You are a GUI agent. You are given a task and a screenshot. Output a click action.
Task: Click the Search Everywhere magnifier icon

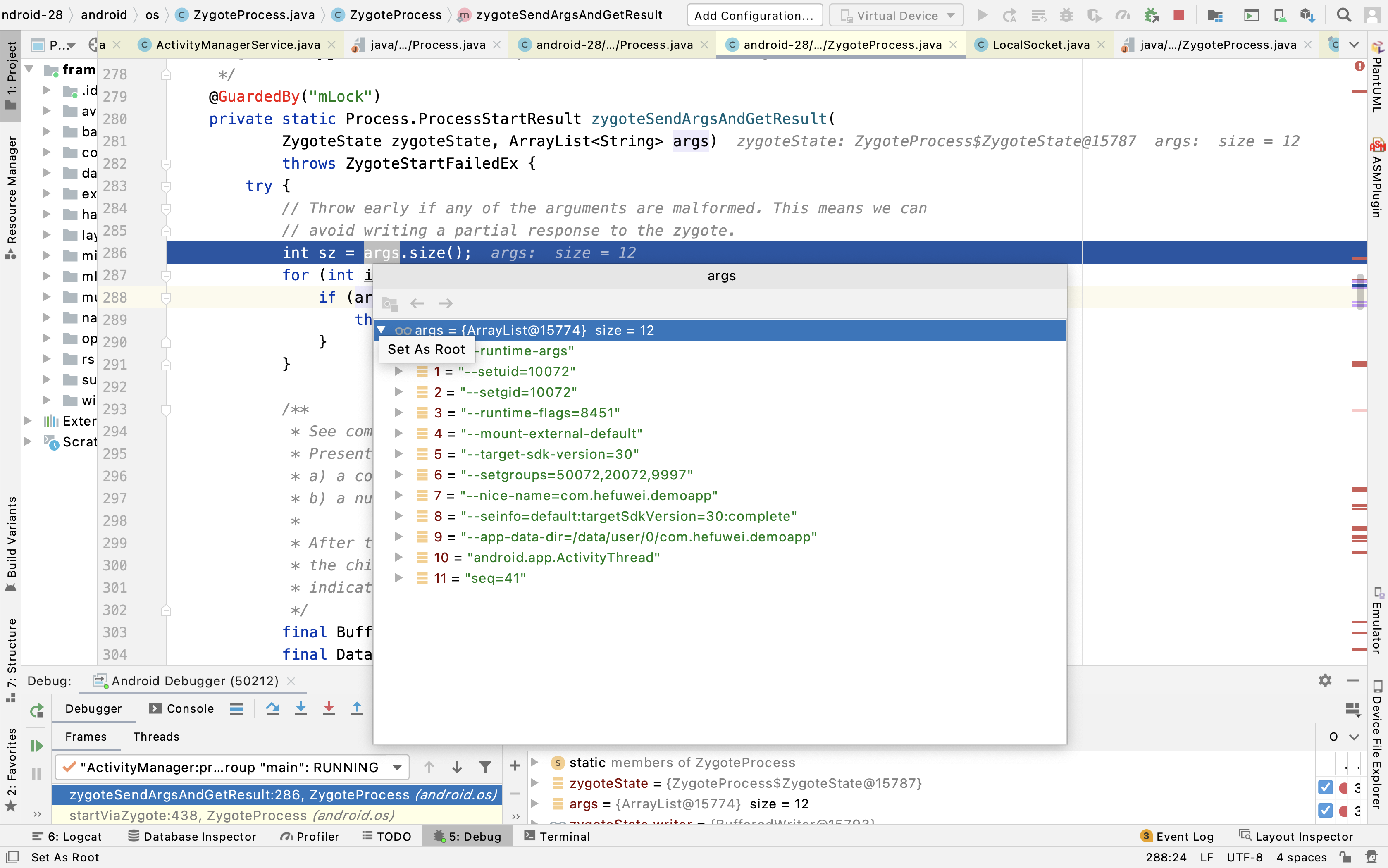click(1344, 16)
